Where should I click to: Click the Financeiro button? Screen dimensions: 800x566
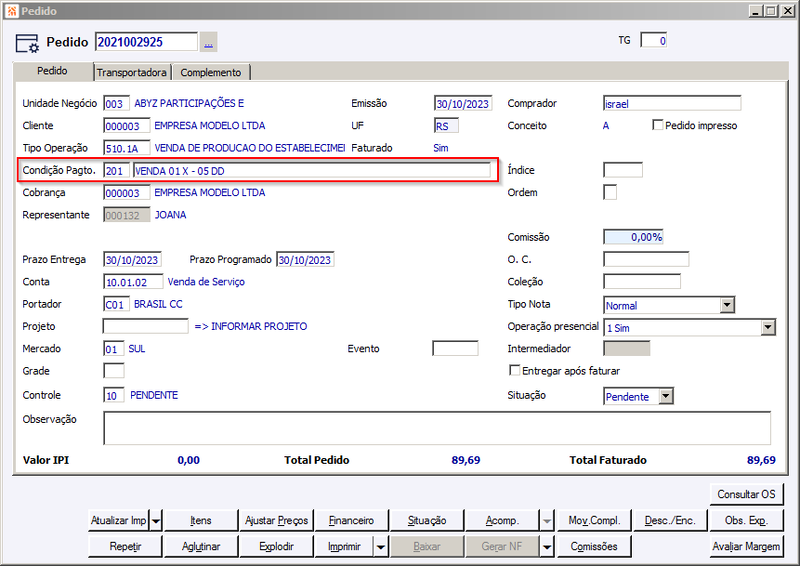coord(352,521)
